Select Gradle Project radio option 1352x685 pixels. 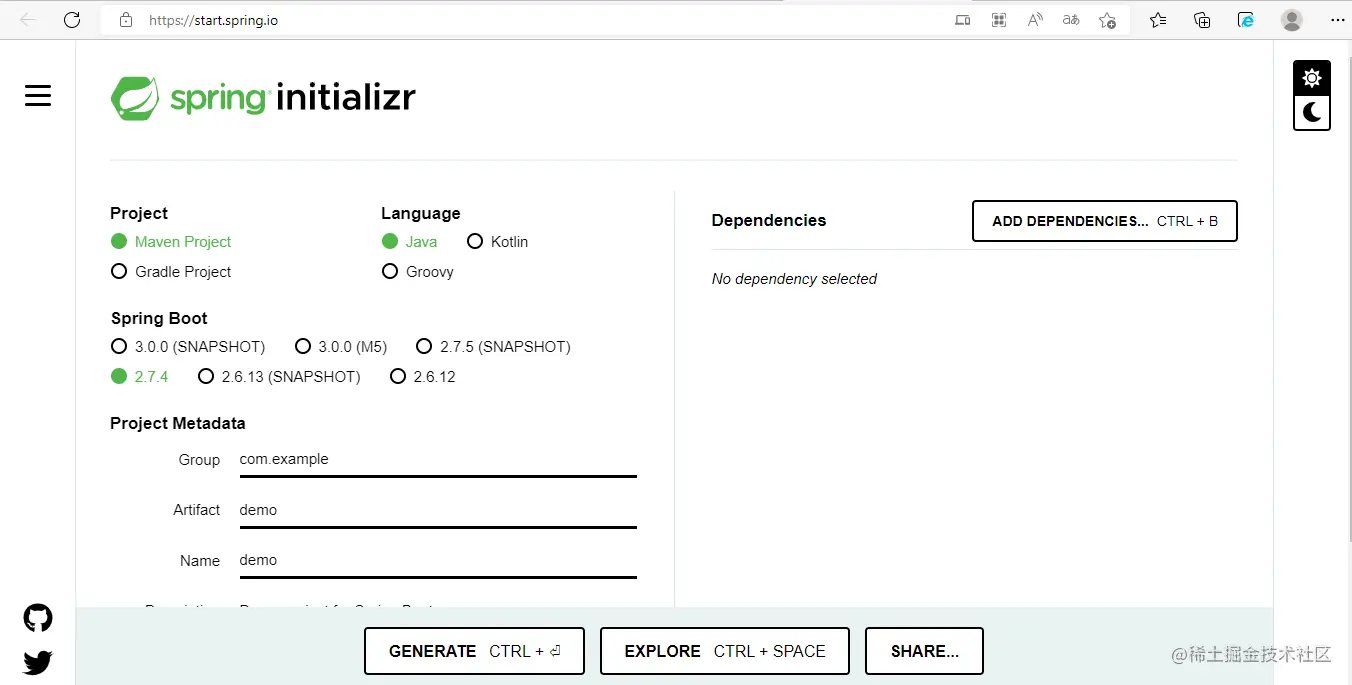pos(171,272)
